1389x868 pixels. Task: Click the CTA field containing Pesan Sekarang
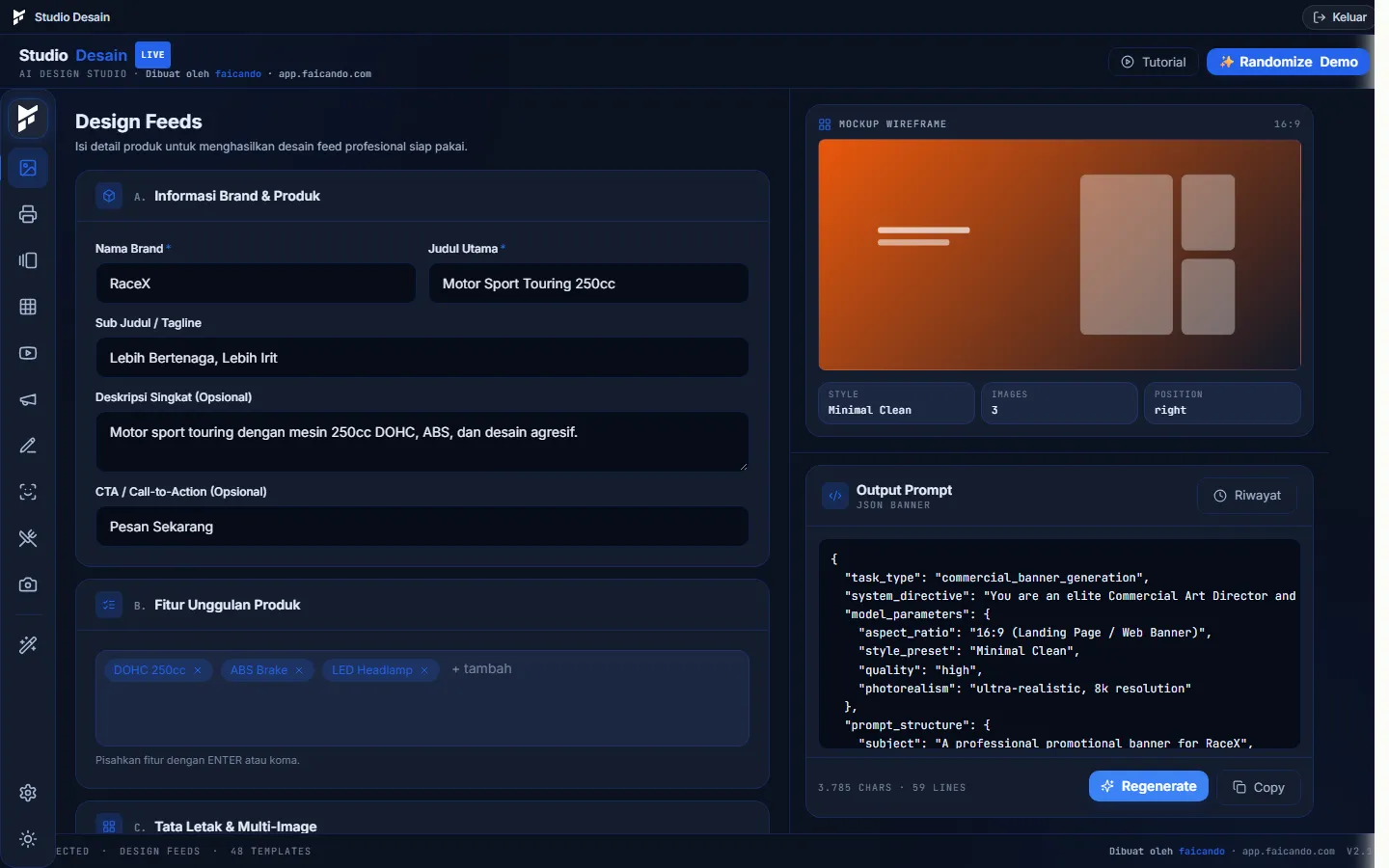422,527
